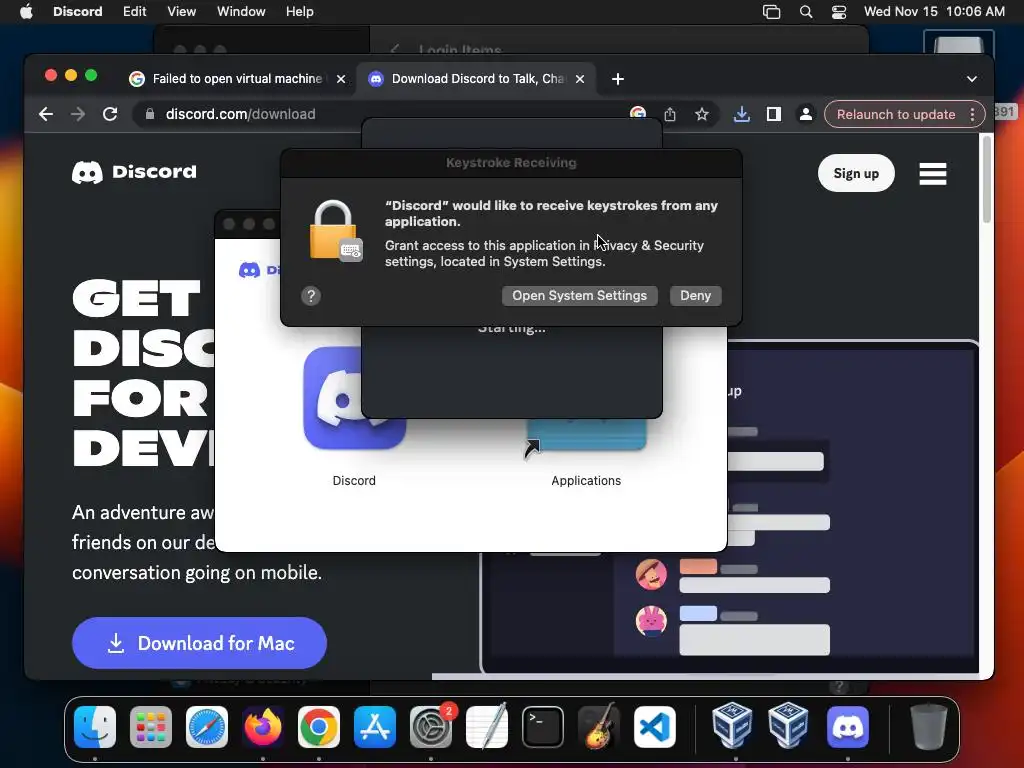This screenshot has width=1024, height=768.
Task: Open Terminal from the Dock
Action: pos(543,727)
